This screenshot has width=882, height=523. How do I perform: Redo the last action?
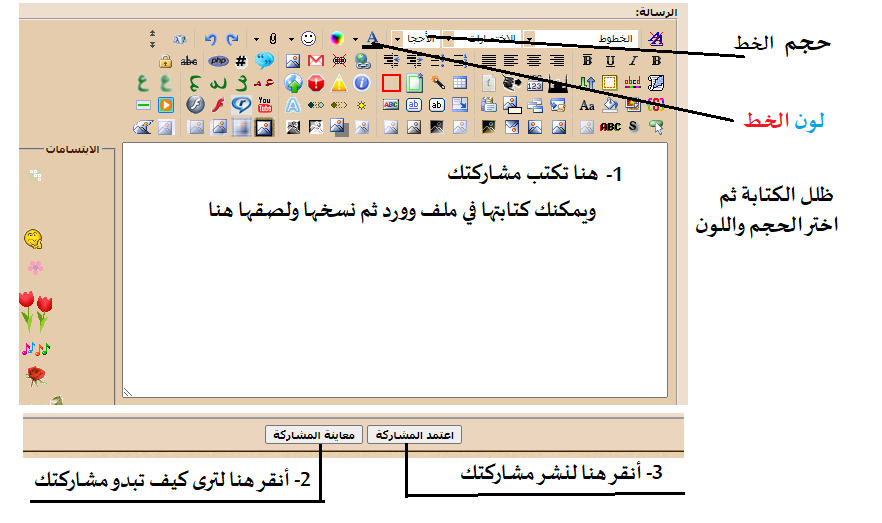click(x=232, y=39)
